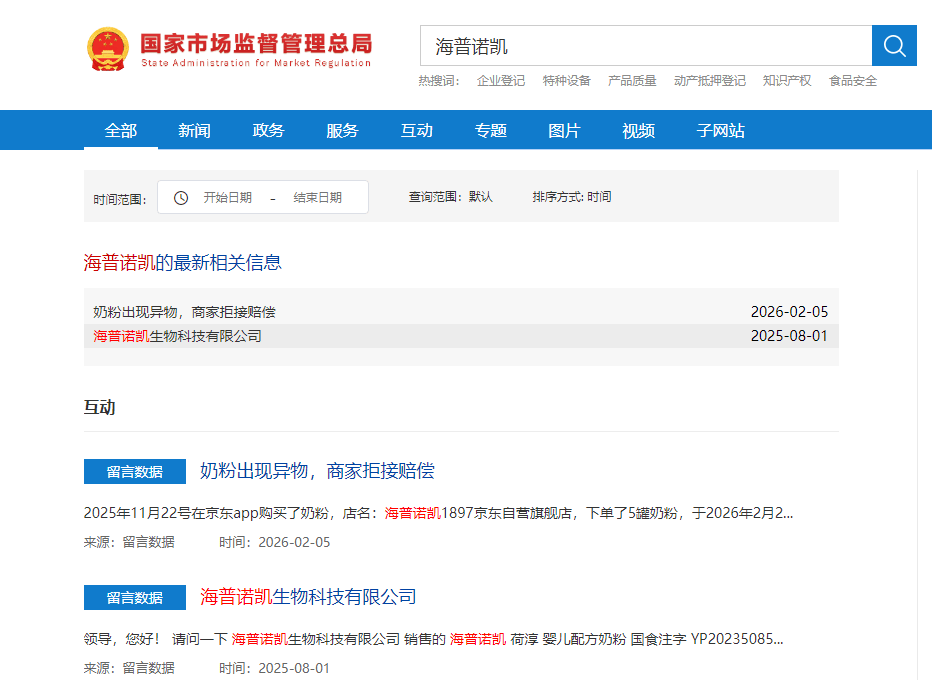This screenshot has height=680, width=932.
Task: Select the 结束日期 end date field
Action: pyautogui.click(x=317, y=198)
